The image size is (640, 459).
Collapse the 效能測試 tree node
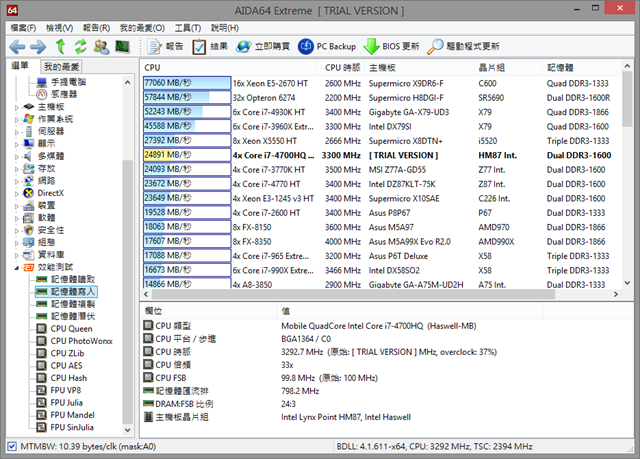coord(16,268)
